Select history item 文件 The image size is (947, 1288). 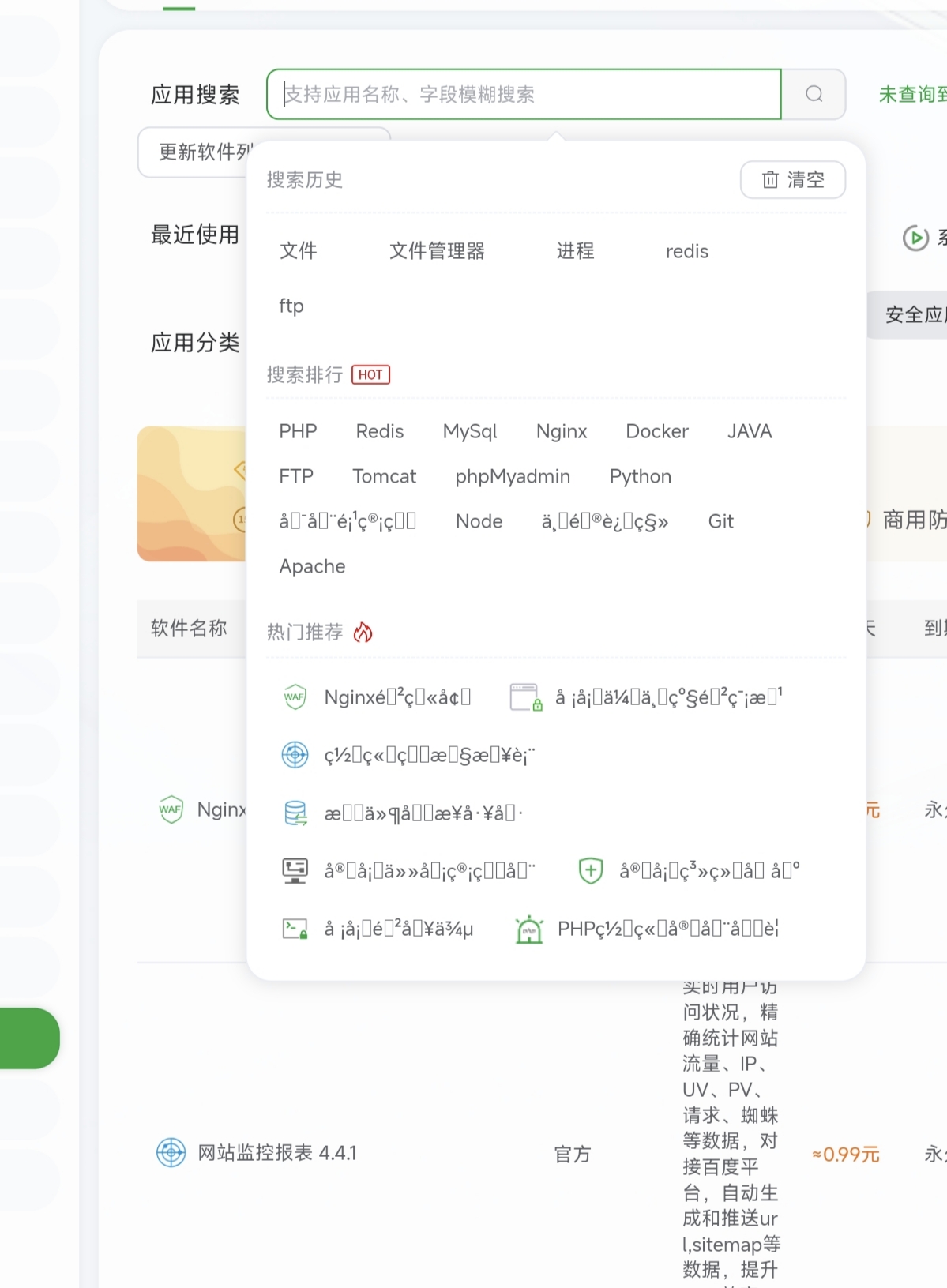click(x=298, y=251)
